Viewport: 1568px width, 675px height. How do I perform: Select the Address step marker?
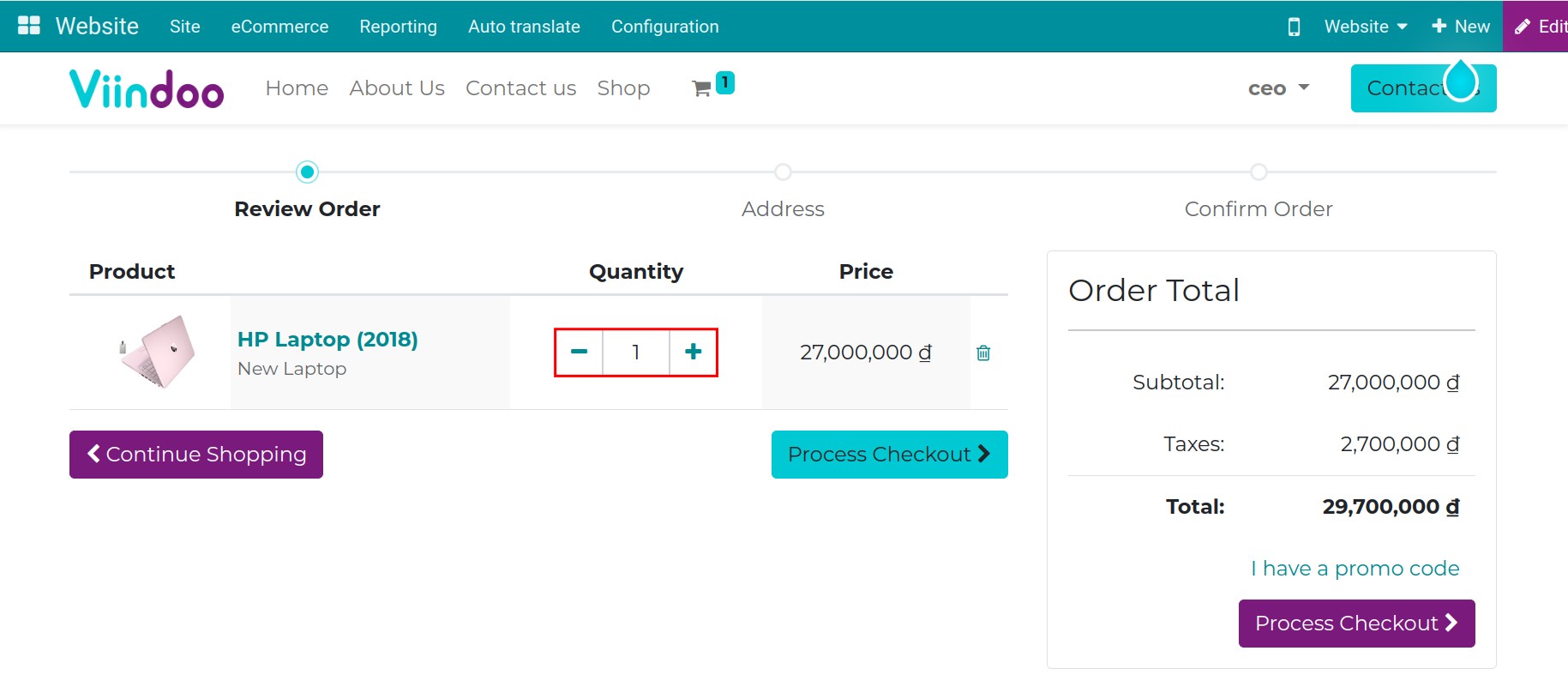(x=783, y=172)
